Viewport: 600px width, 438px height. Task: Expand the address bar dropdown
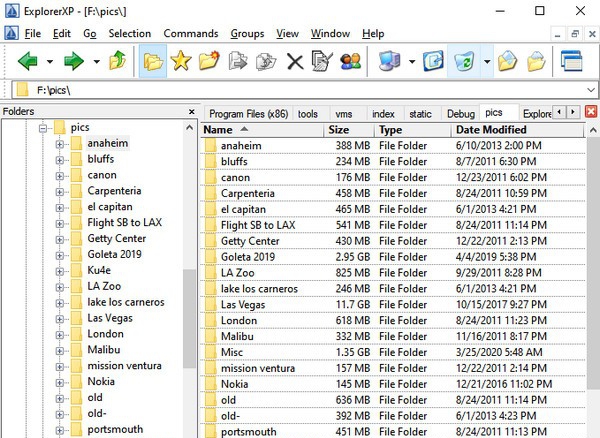click(591, 90)
